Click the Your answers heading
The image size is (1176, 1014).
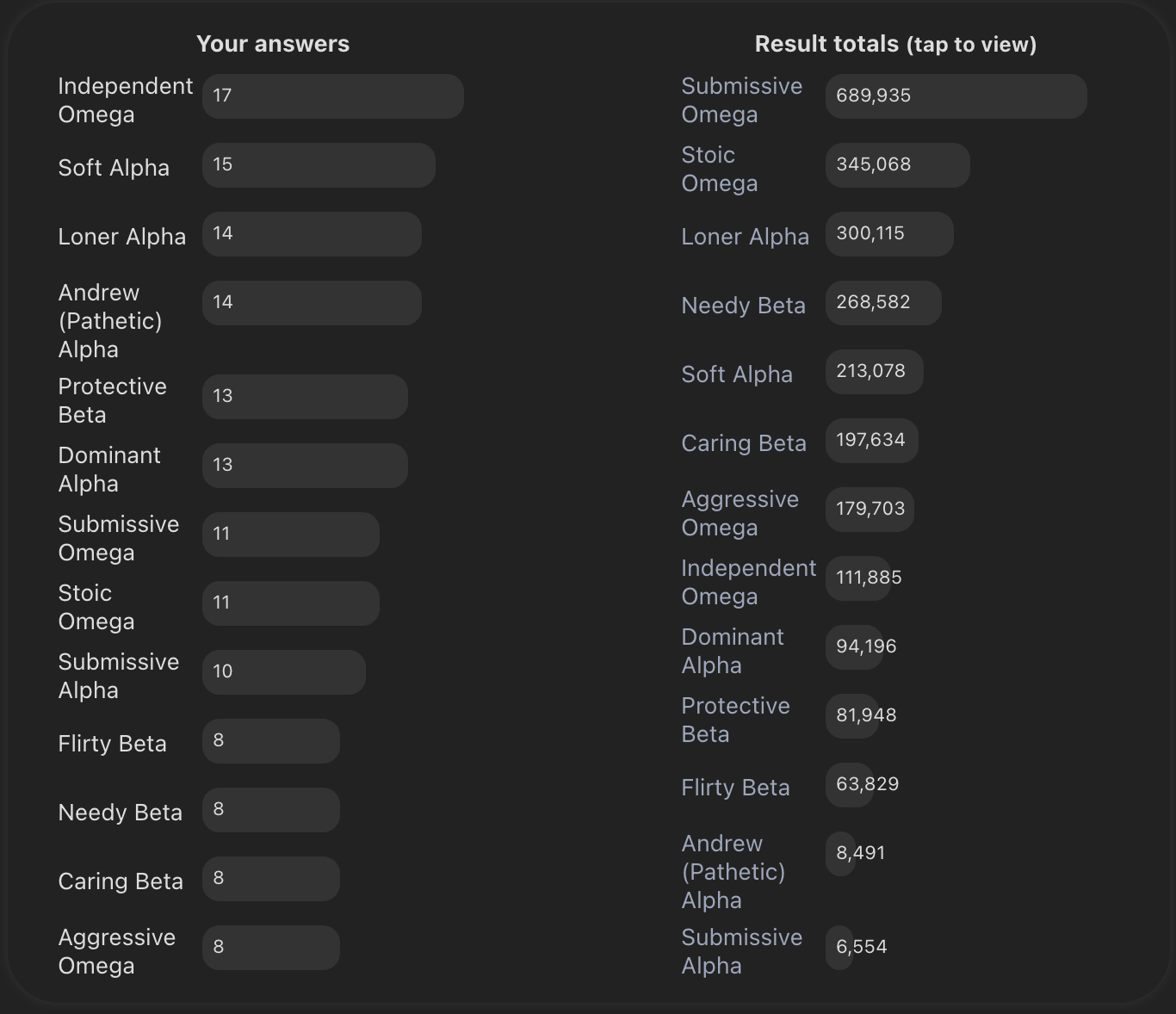(273, 45)
